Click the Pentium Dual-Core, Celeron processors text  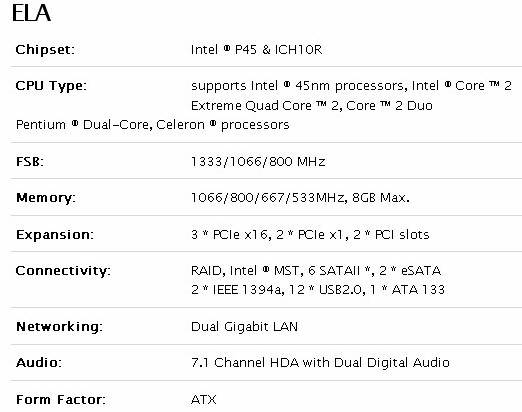pos(152,125)
